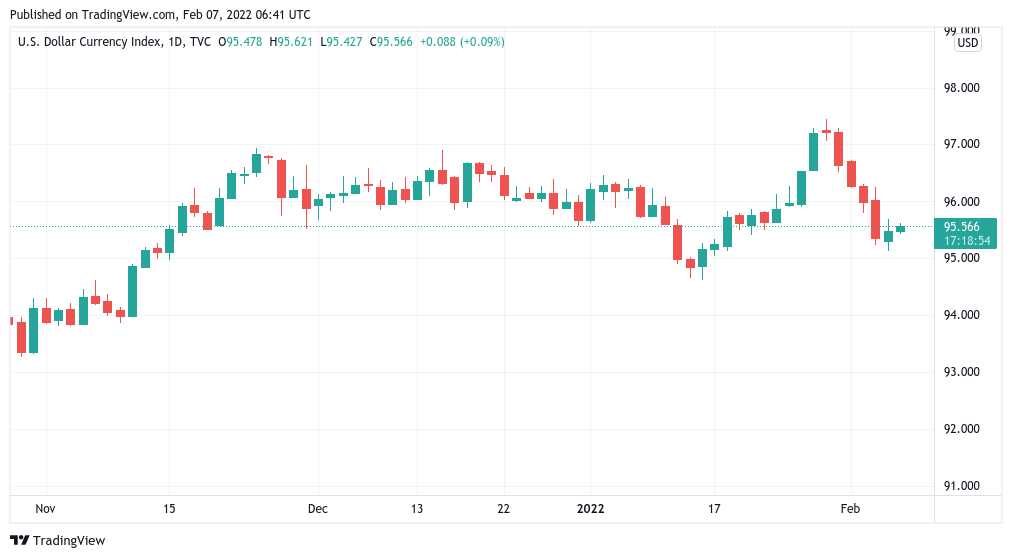This screenshot has width=1012, height=558.
Task: Click the 98.000 price axis label
Action: (962, 88)
